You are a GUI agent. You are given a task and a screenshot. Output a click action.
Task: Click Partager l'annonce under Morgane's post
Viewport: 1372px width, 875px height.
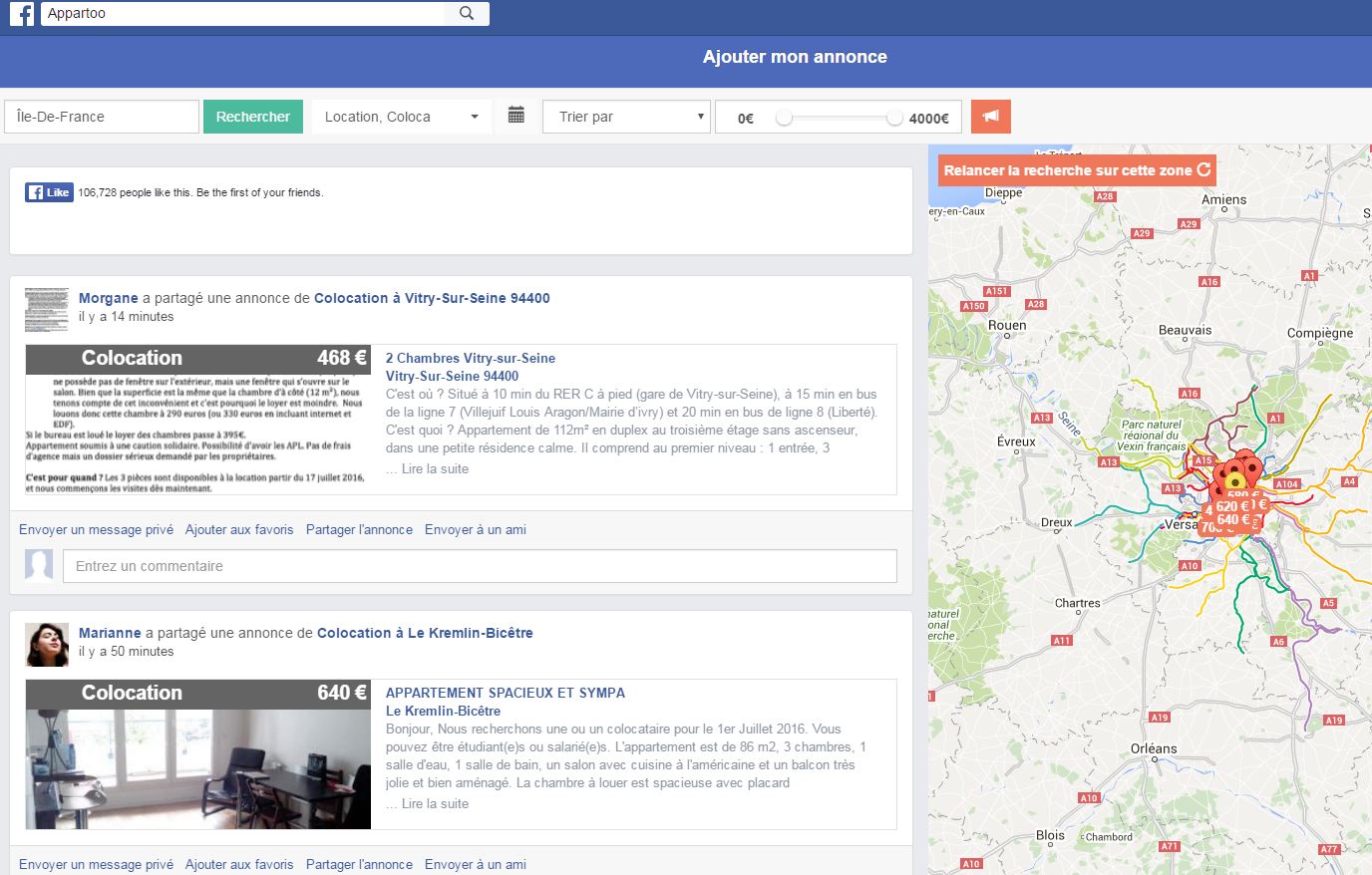coord(359,529)
